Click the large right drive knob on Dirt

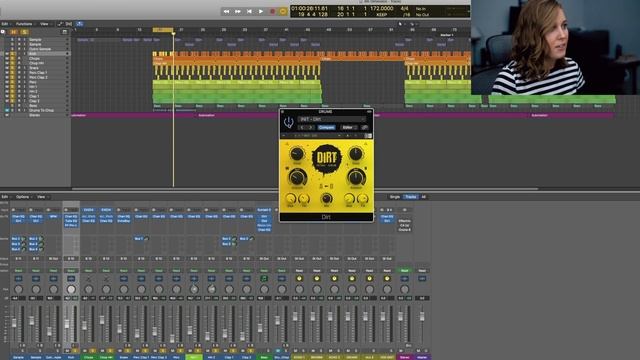pyautogui.click(x=356, y=178)
